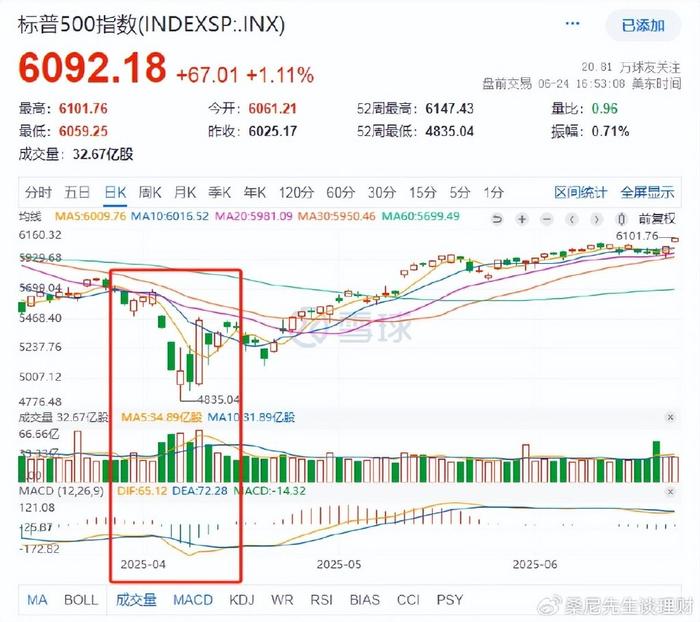This screenshot has width=700, height=622.
Task: Open the 前复权 adjustment dropdown
Action: tap(657, 219)
